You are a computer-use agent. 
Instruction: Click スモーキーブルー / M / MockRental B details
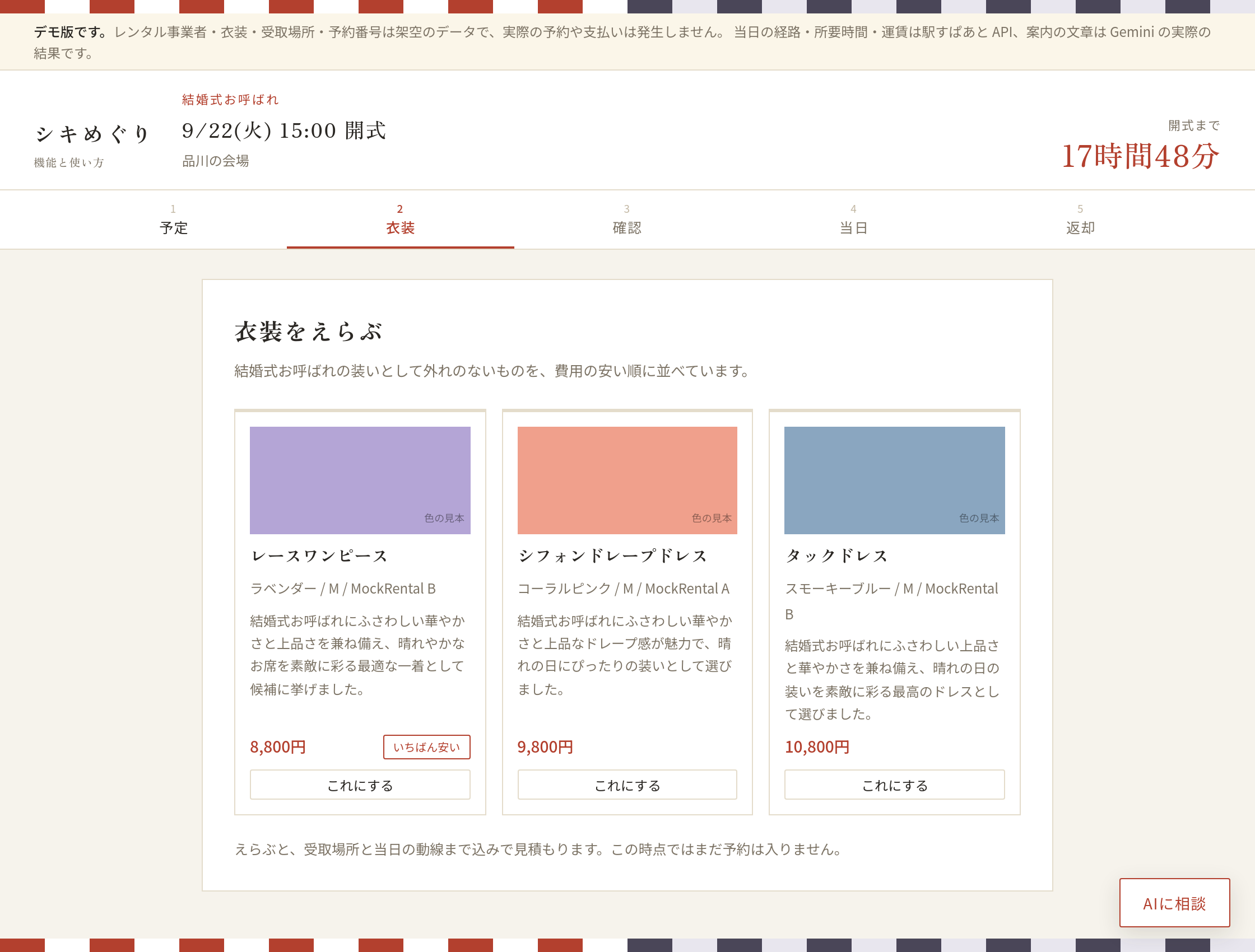tap(891, 601)
